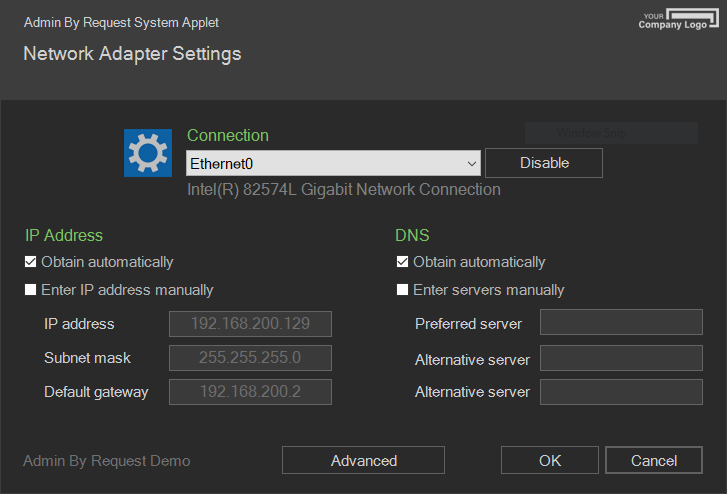727x494 pixels.
Task: Click the Subnet mask label
Action: (x=87, y=358)
